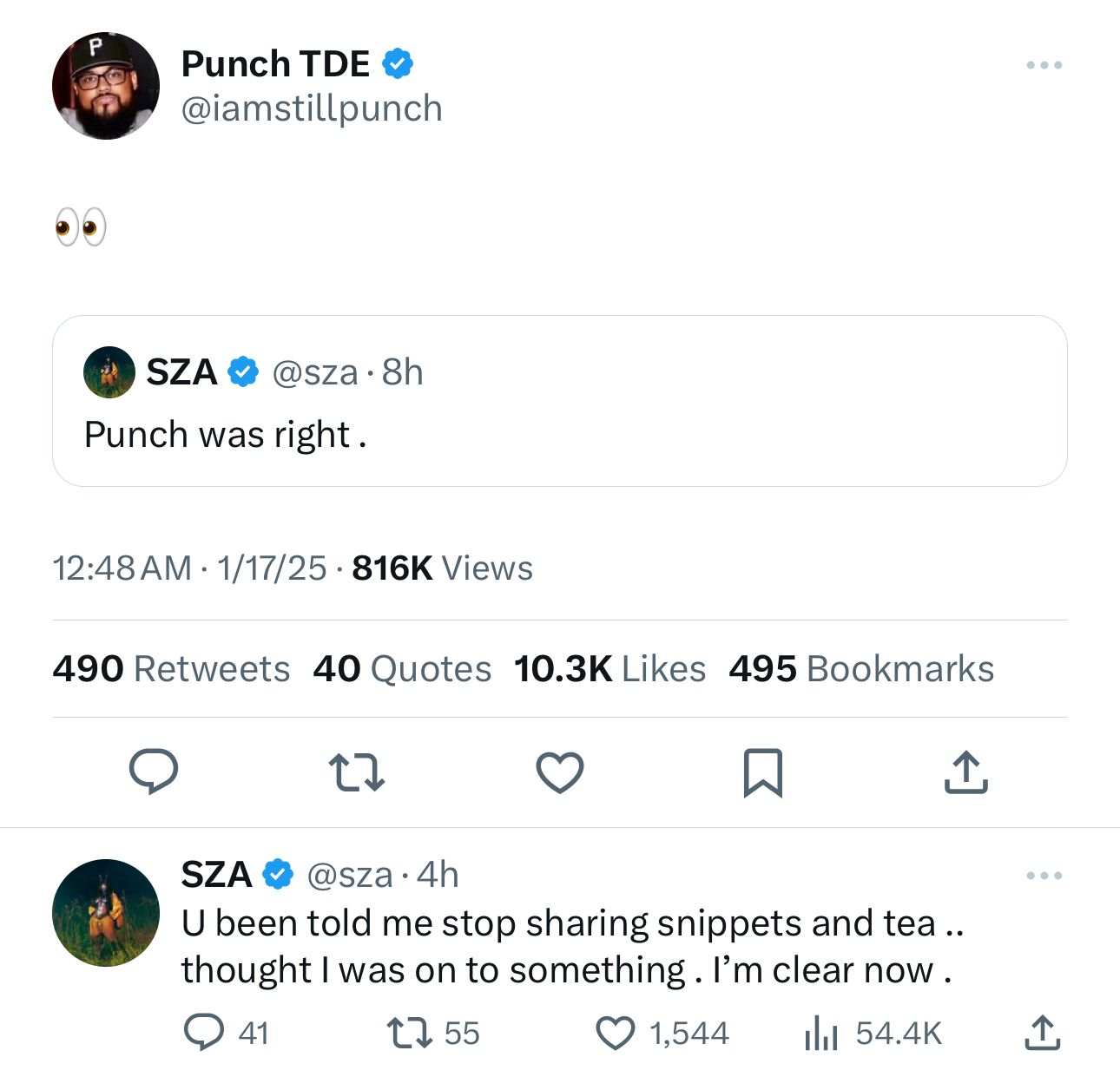Retweet the Punch TDE tweet
The image size is (1120, 1090).
point(357,772)
